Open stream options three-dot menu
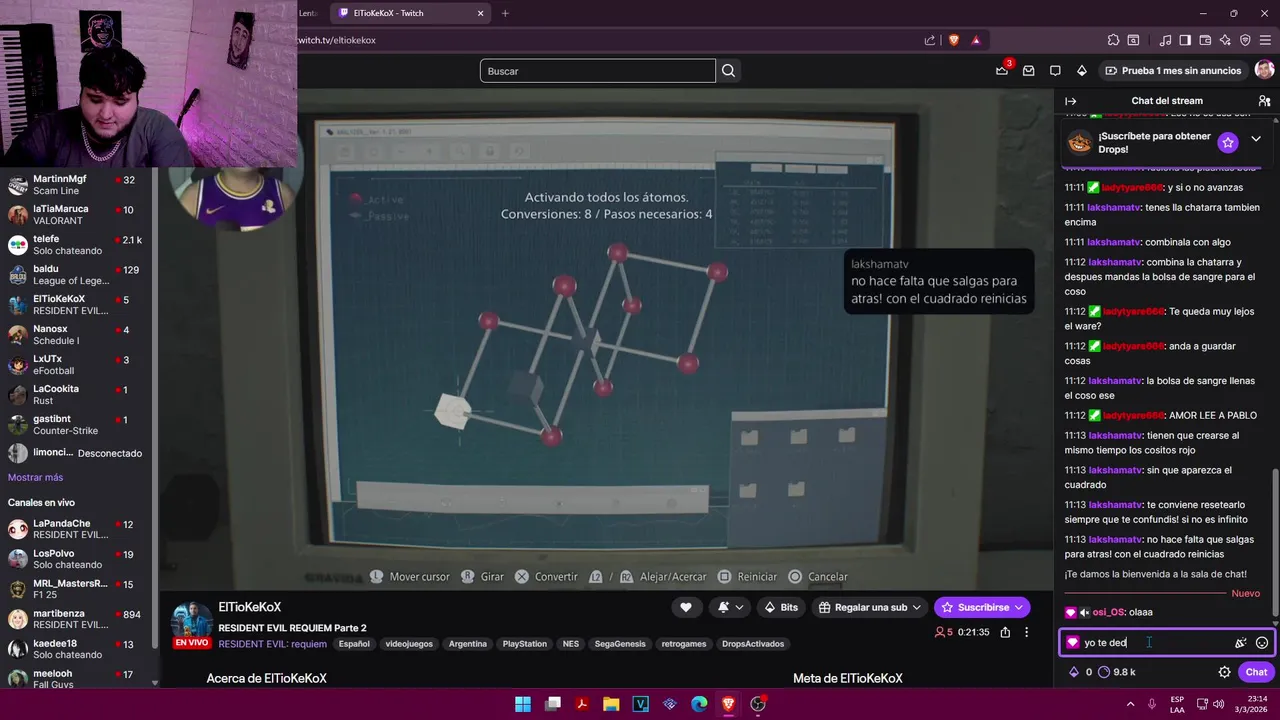1280x720 pixels. point(1027,632)
